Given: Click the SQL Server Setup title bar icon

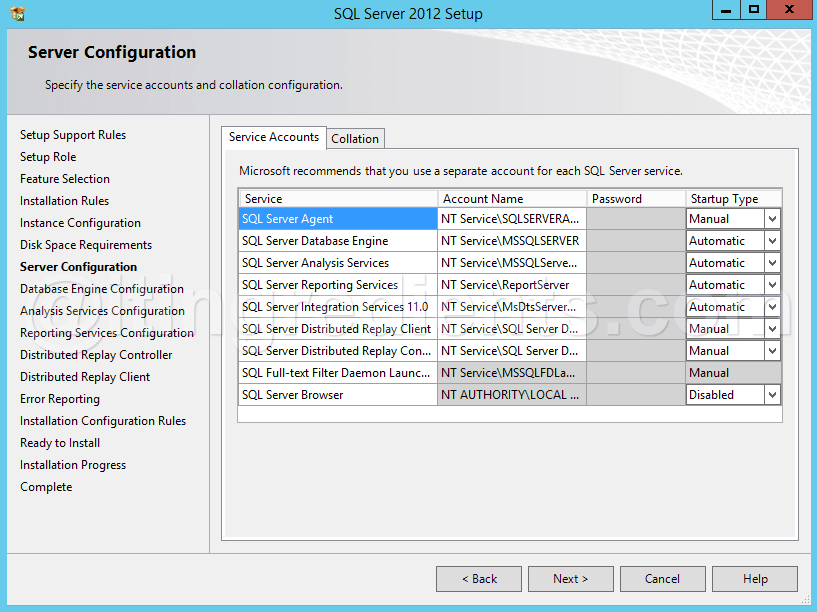Looking at the screenshot, I should 18,14.
